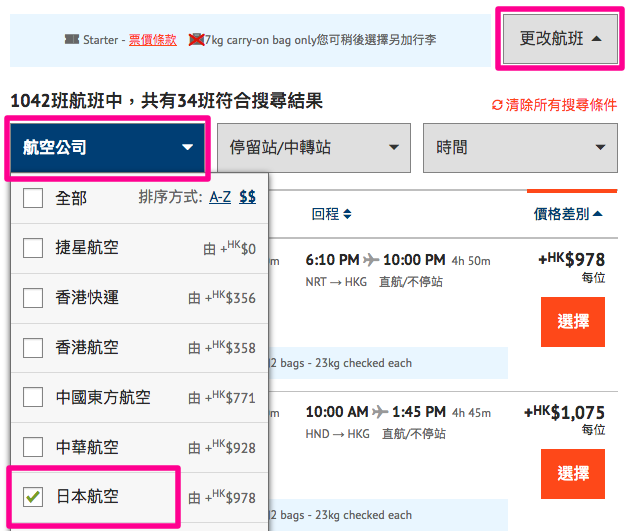The image size is (627, 531).
Task: Click the 由 +HK$0 price for 捷星航空
Action: [x=229, y=248]
